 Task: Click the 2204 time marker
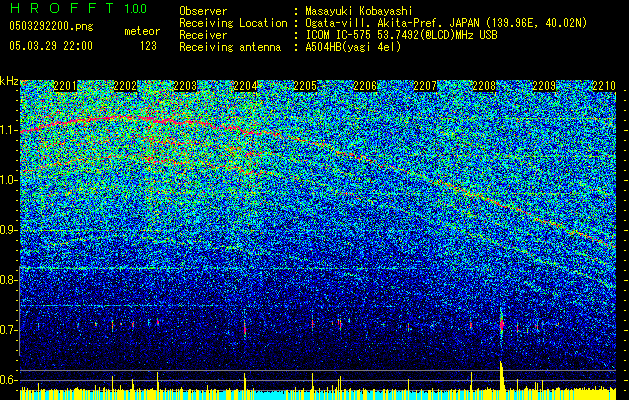pos(245,86)
